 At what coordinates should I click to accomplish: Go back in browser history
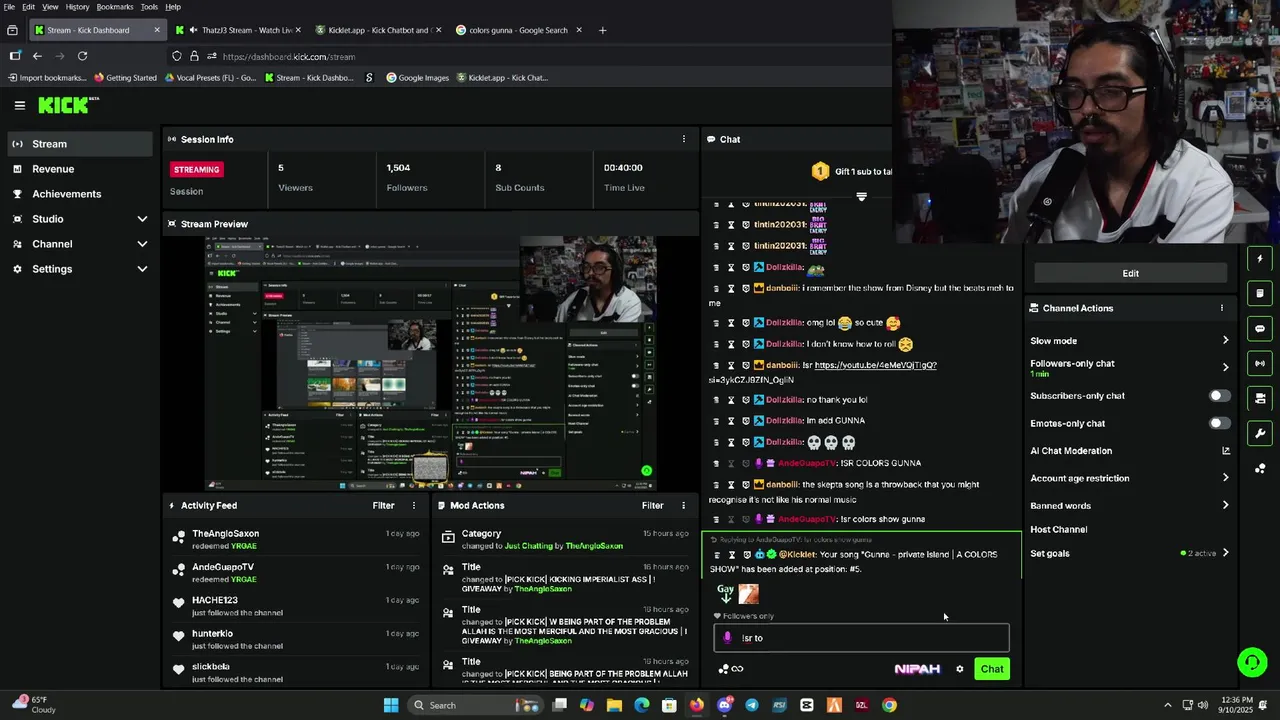point(37,56)
